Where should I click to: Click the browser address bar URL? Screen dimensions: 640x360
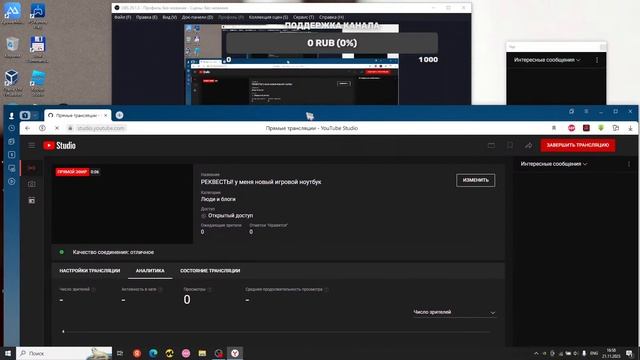coord(100,128)
